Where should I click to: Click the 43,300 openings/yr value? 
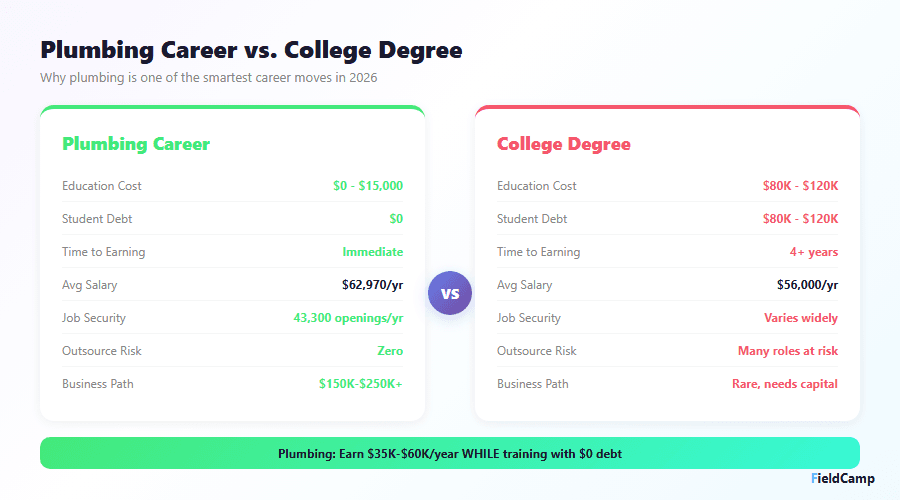[x=348, y=318]
